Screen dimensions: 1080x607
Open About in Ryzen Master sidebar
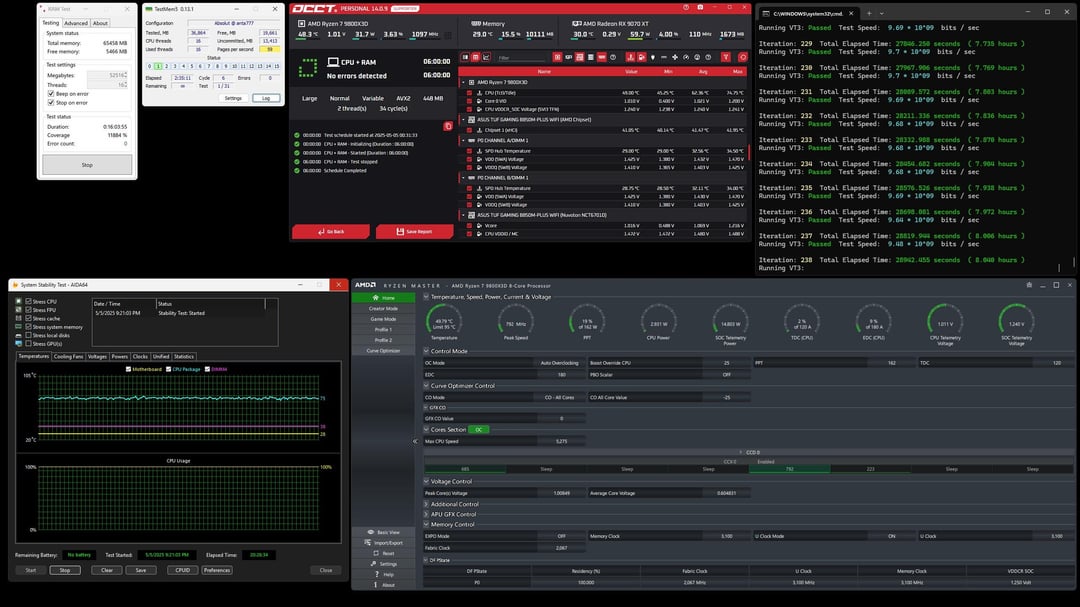click(384, 584)
